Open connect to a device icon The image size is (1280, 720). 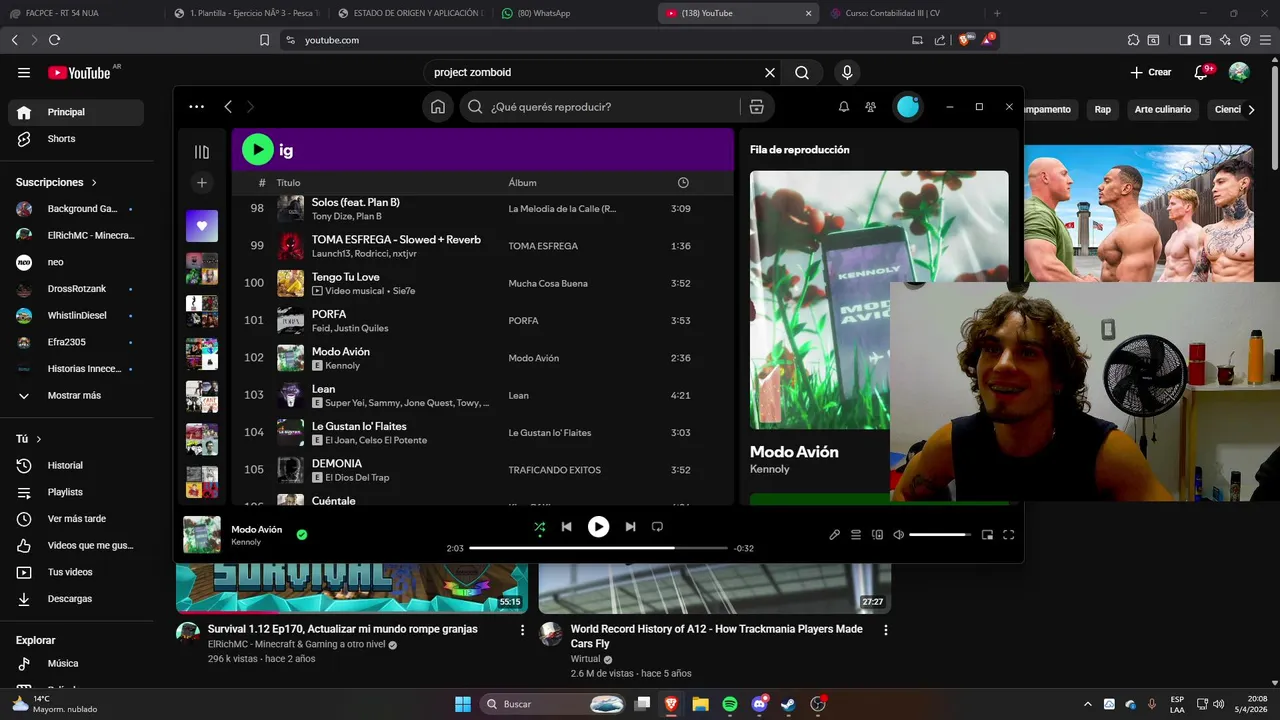click(x=878, y=535)
